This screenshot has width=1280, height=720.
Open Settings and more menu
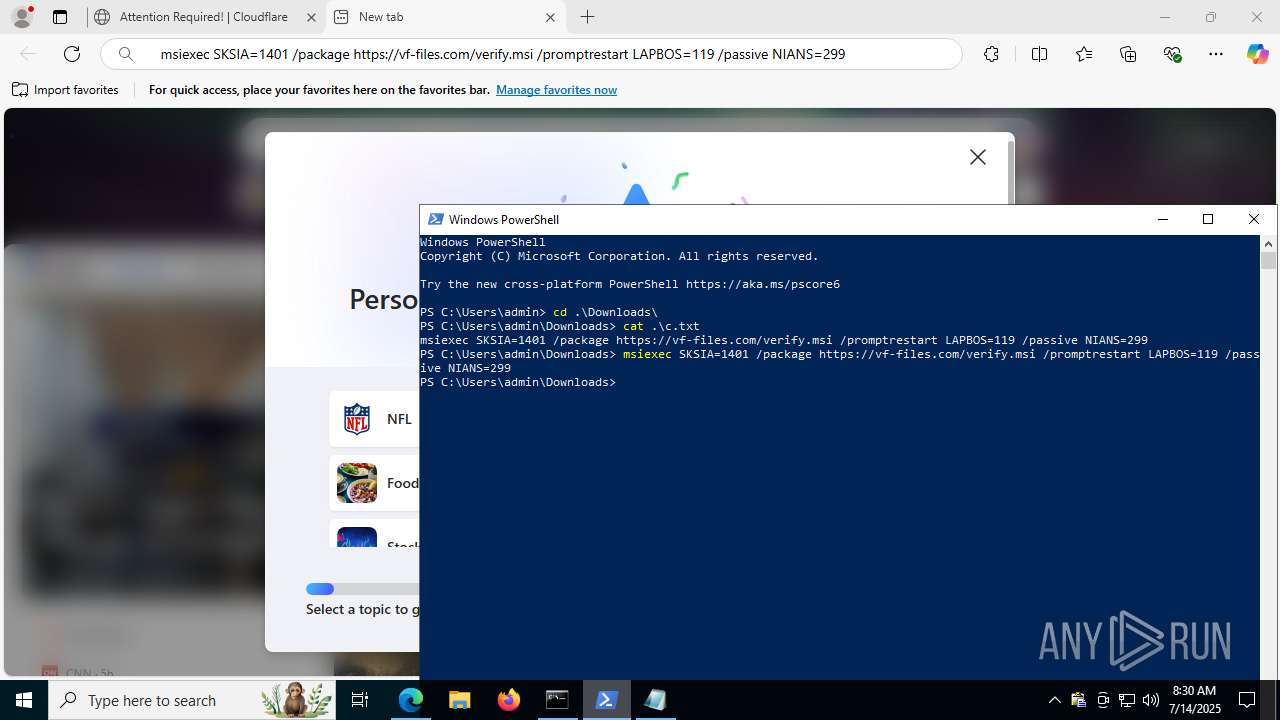click(1216, 54)
